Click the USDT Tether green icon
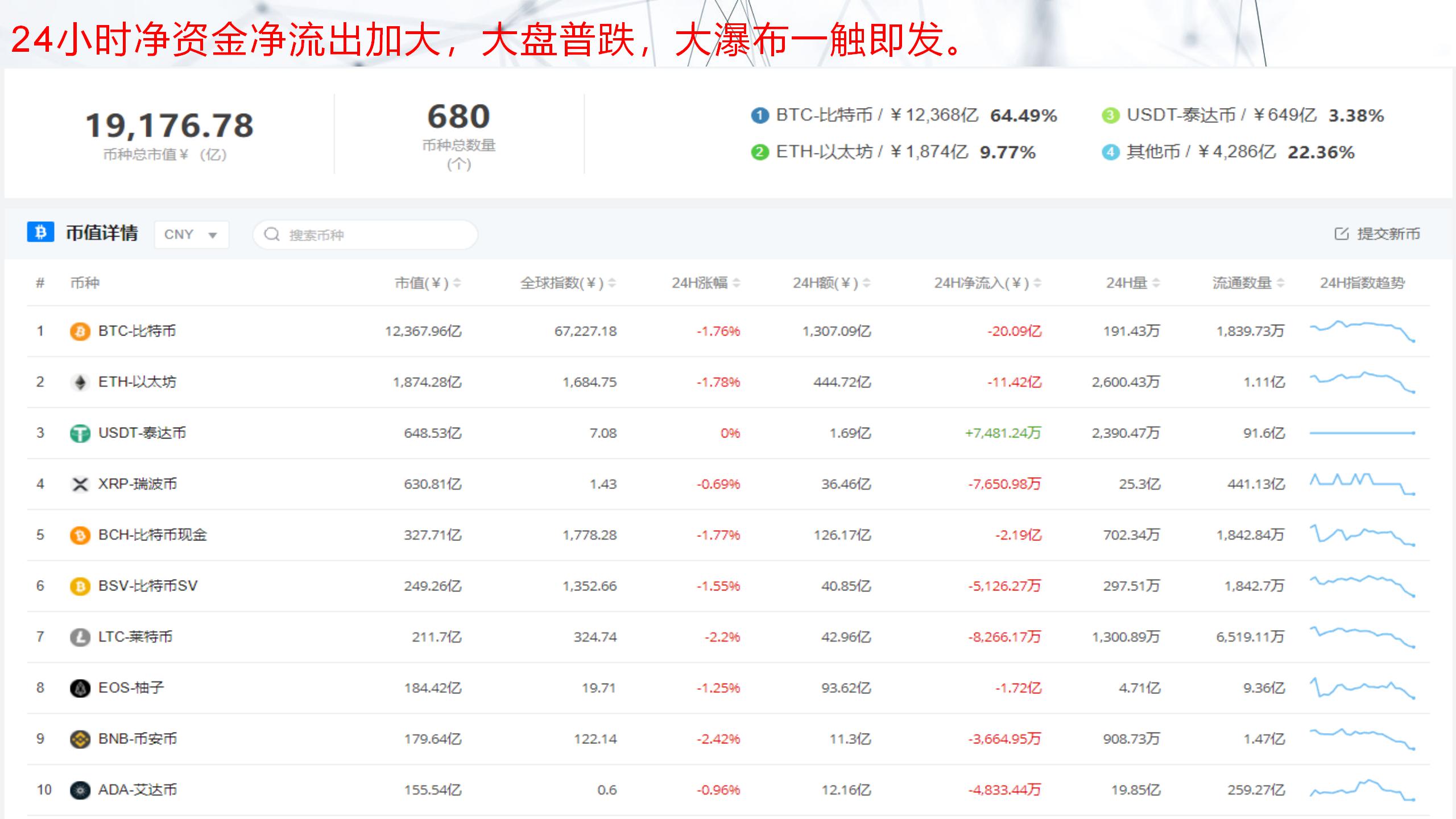Image resolution: width=1456 pixels, height=819 pixels. [x=80, y=433]
